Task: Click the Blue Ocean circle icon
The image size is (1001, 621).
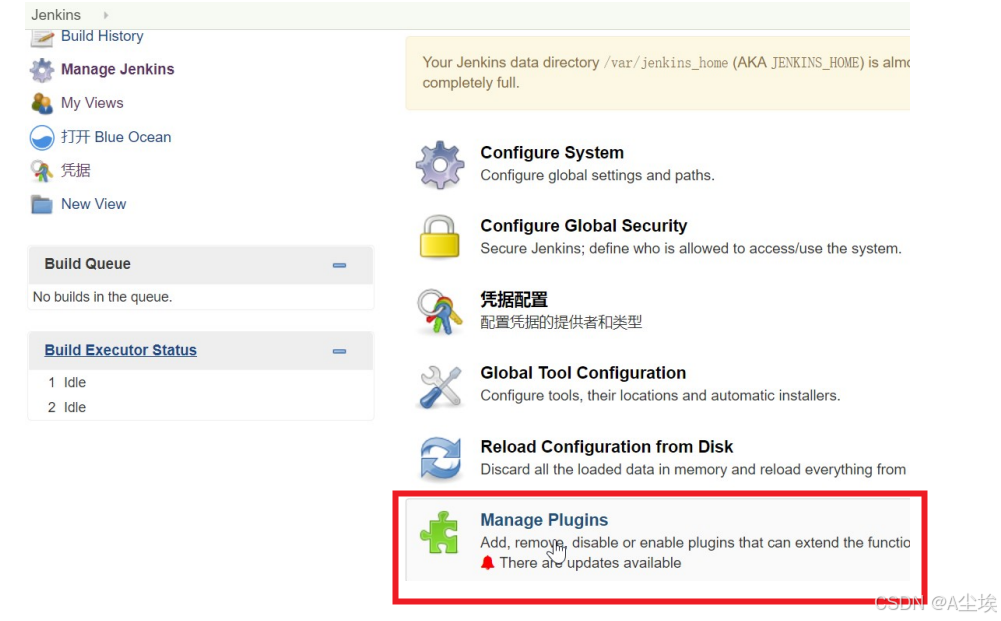Action: coord(42,137)
